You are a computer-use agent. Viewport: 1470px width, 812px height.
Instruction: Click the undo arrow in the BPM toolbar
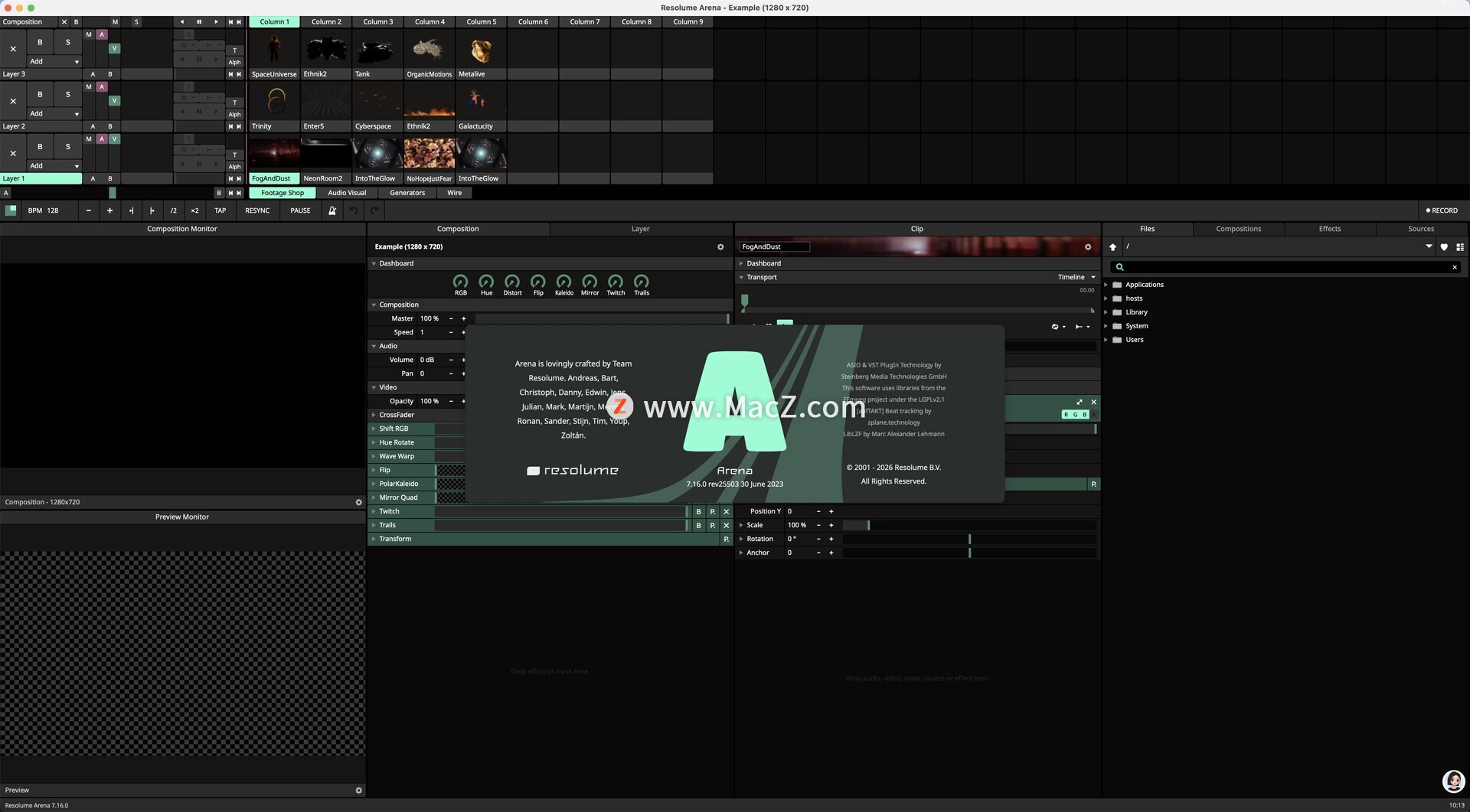[x=353, y=210]
